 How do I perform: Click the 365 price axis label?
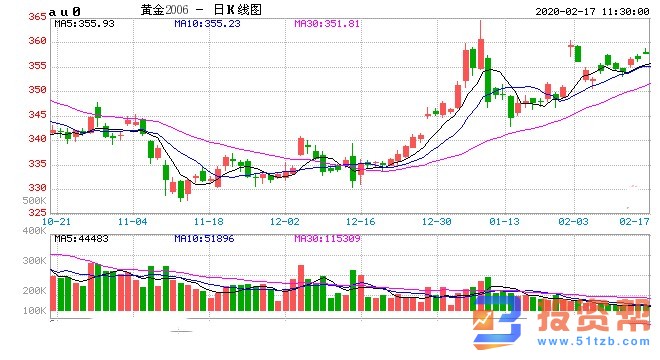coord(37,17)
